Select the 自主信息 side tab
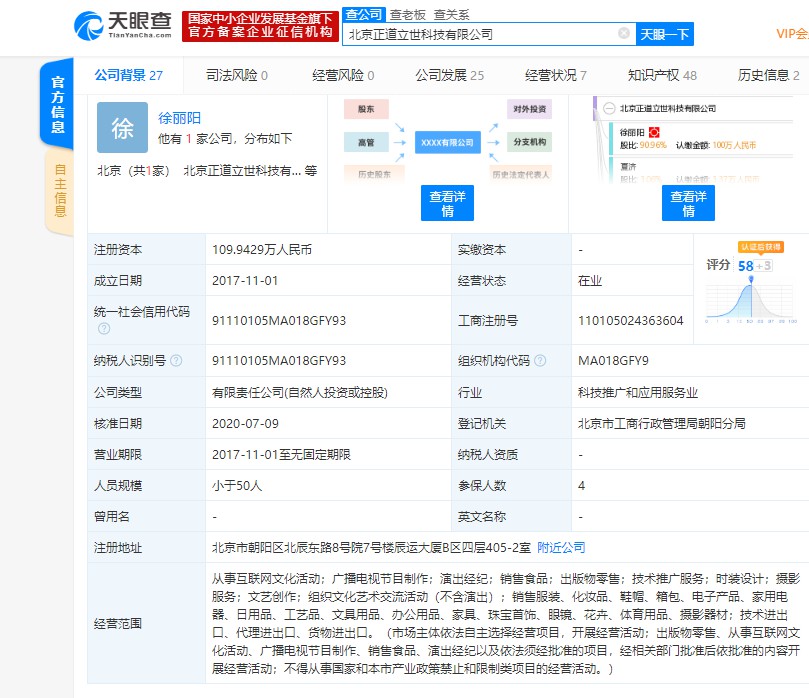The height and width of the screenshot is (698, 809). tap(59, 191)
